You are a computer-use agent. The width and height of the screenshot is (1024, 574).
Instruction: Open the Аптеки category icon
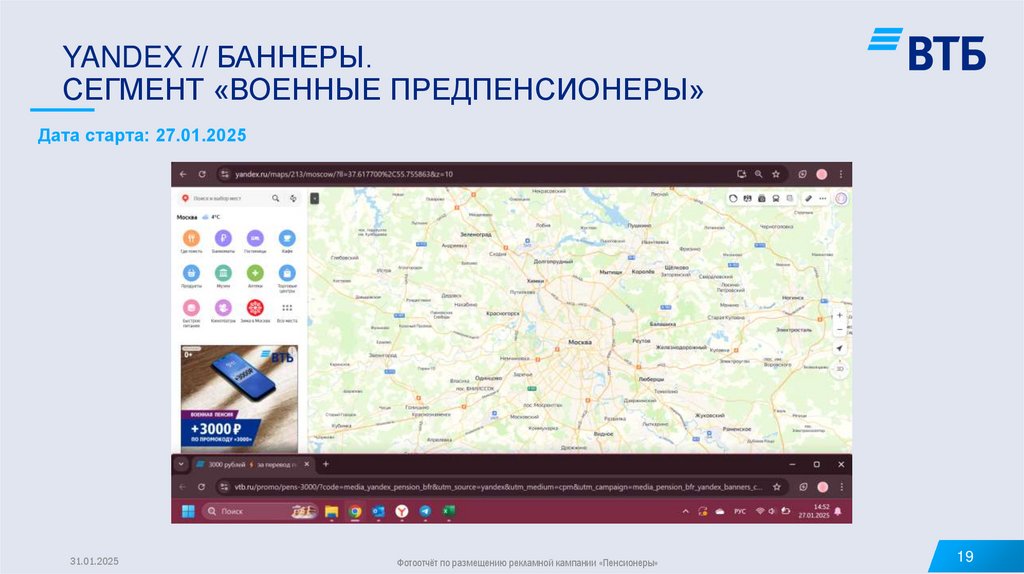255,273
